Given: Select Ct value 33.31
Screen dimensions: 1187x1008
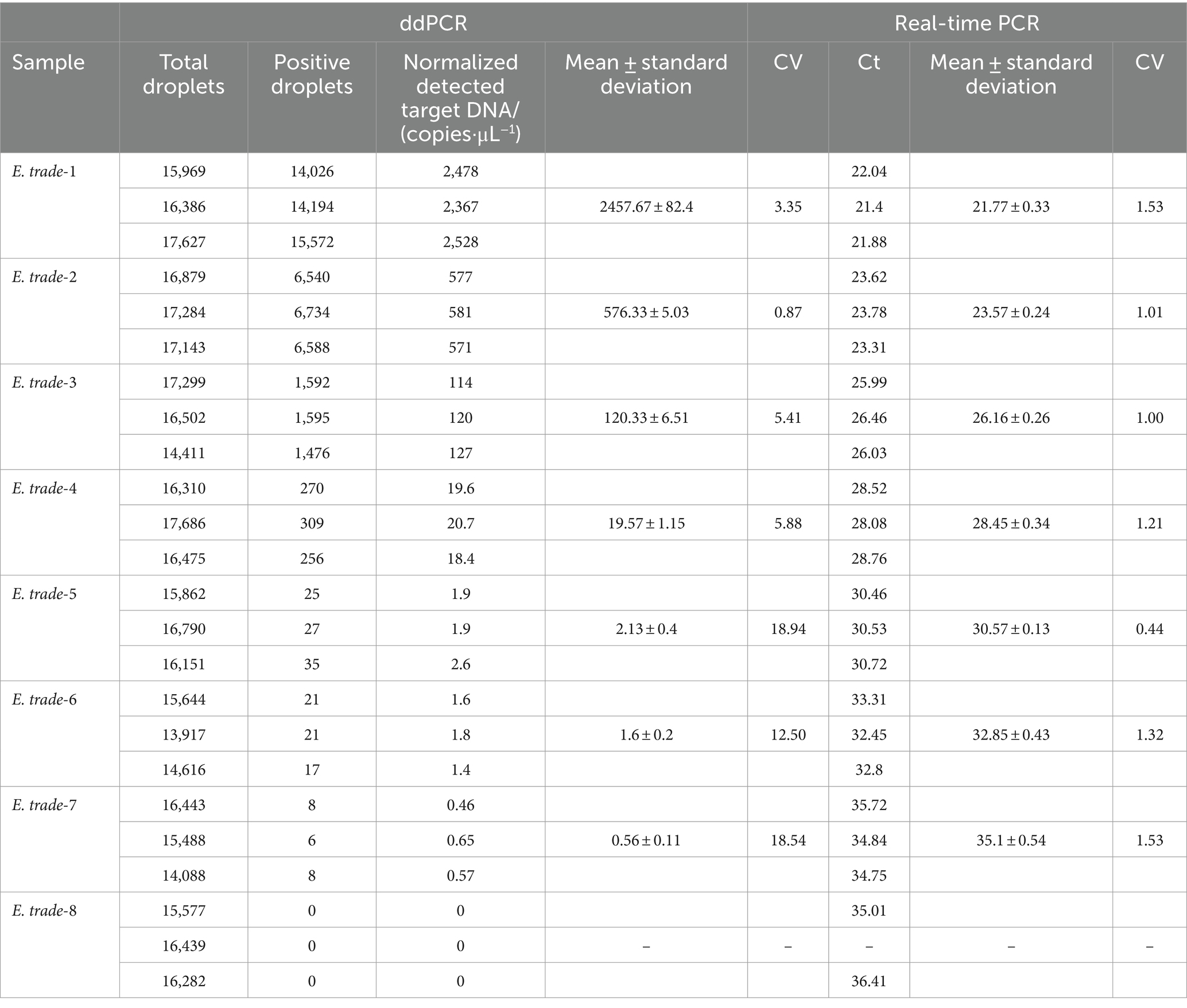Looking at the screenshot, I should tap(869, 699).
